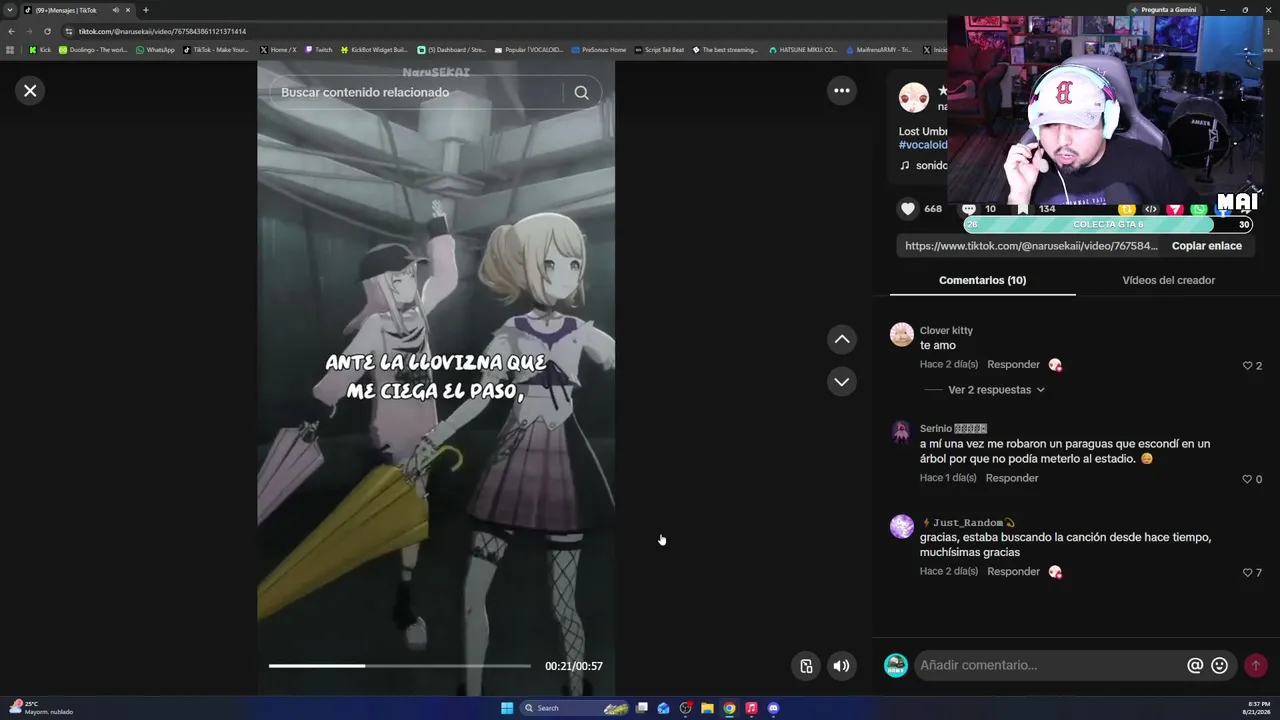1280x720 pixels.
Task: Mute the TikTok tab via its audio icon
Action: (115, 10)
